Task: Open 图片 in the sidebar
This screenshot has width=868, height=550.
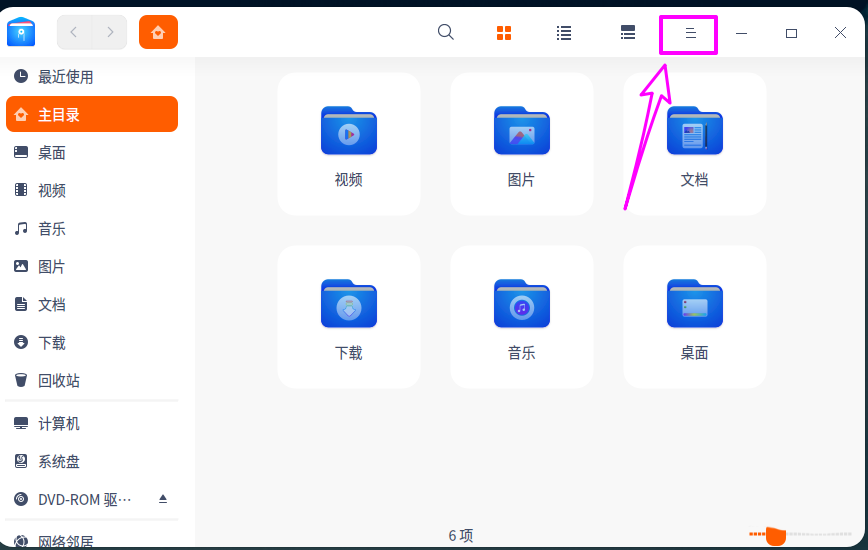Action: tap(92, 267)
